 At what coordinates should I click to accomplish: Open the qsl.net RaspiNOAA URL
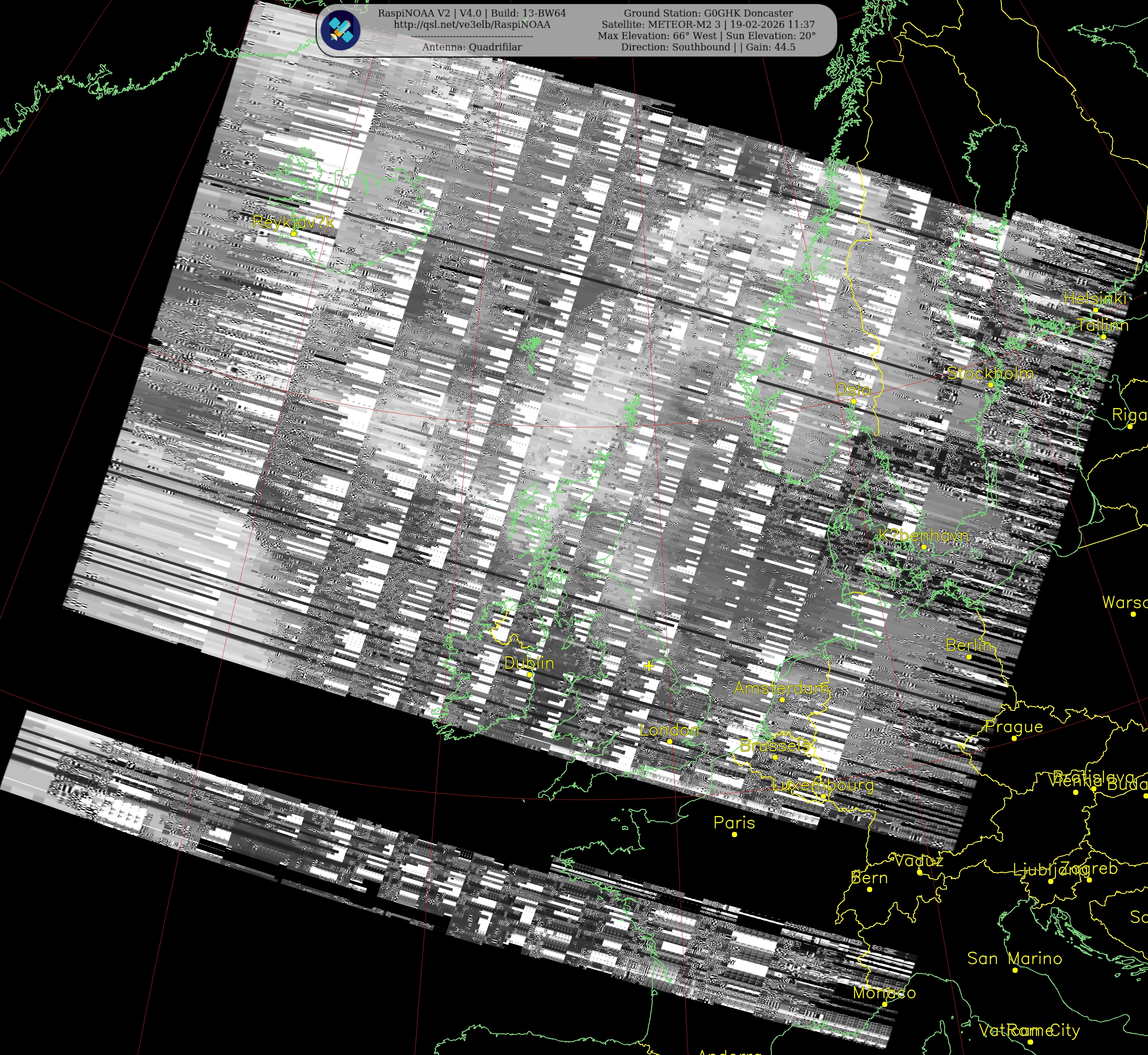(x=472, y=25)
